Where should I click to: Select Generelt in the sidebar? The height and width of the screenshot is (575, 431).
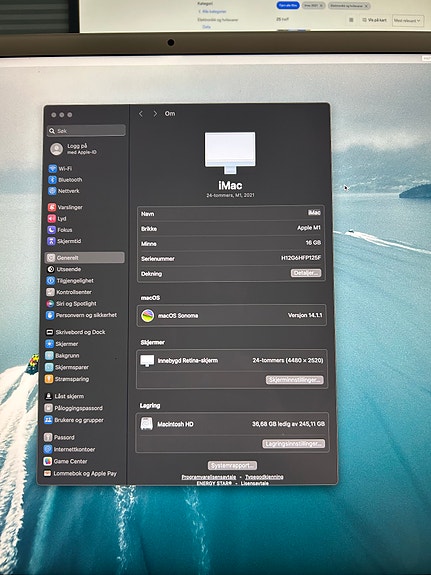(x=85, y=258)
